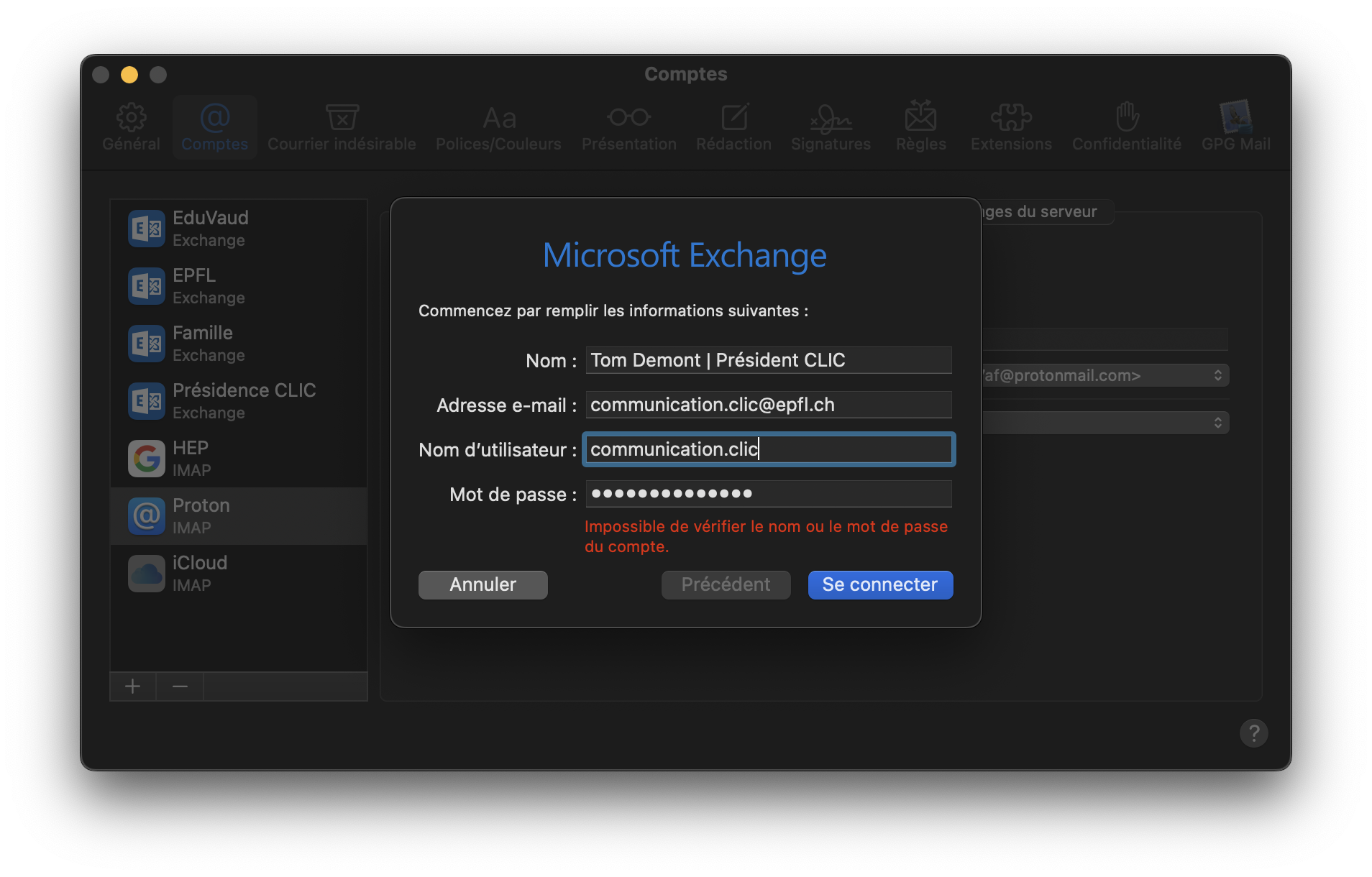This screenshot has height=877, width=1372.
Task: Remove the selected account with minus button
Action: 180,687
